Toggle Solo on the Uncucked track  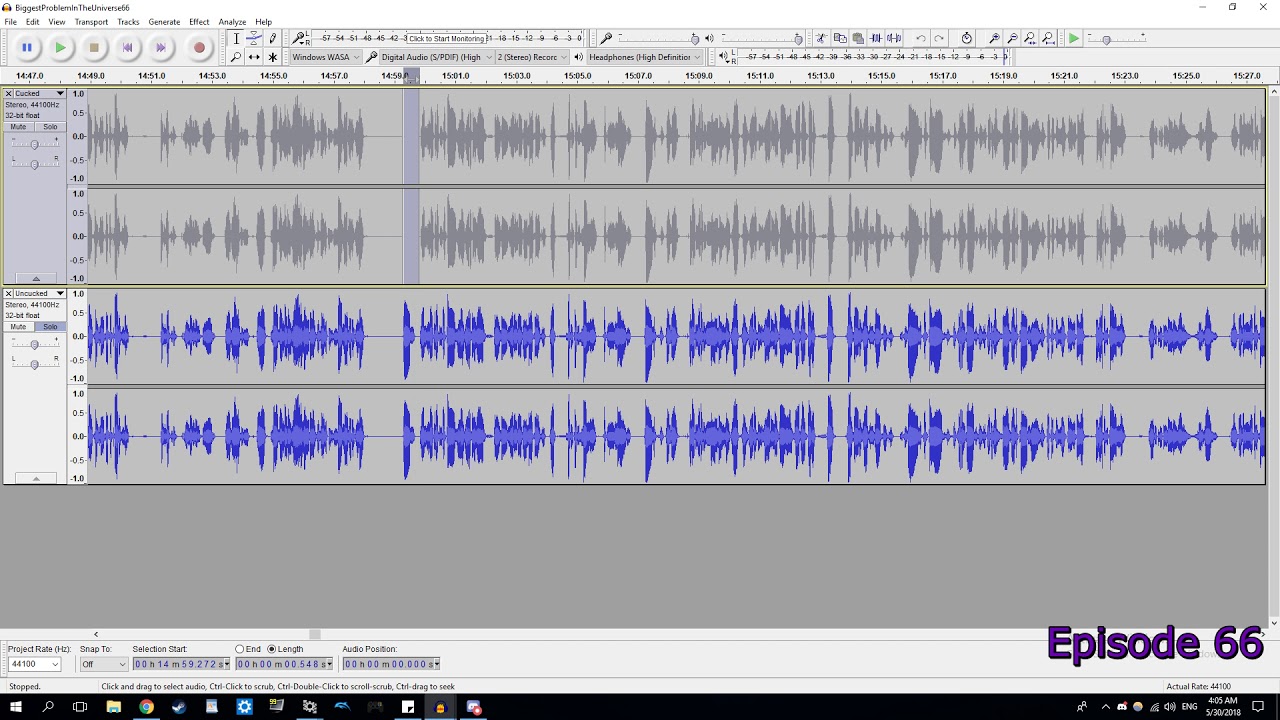point(49,327)
